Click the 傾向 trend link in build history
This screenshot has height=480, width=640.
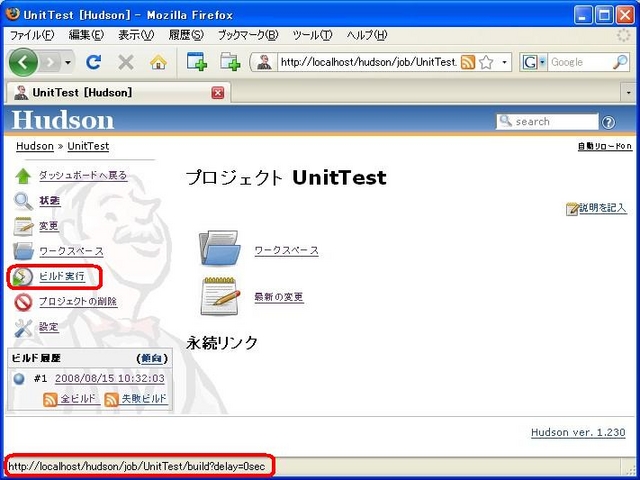coord(151,358)
